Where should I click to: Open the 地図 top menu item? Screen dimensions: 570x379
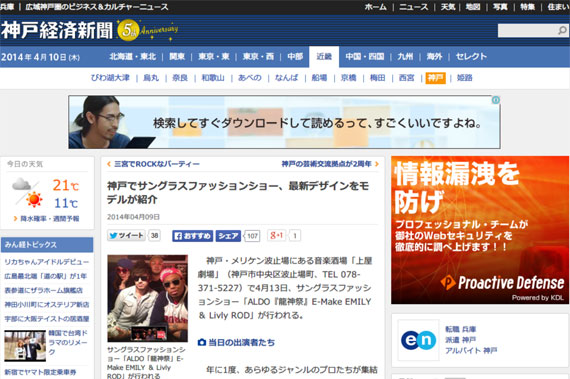pos(473,7)
